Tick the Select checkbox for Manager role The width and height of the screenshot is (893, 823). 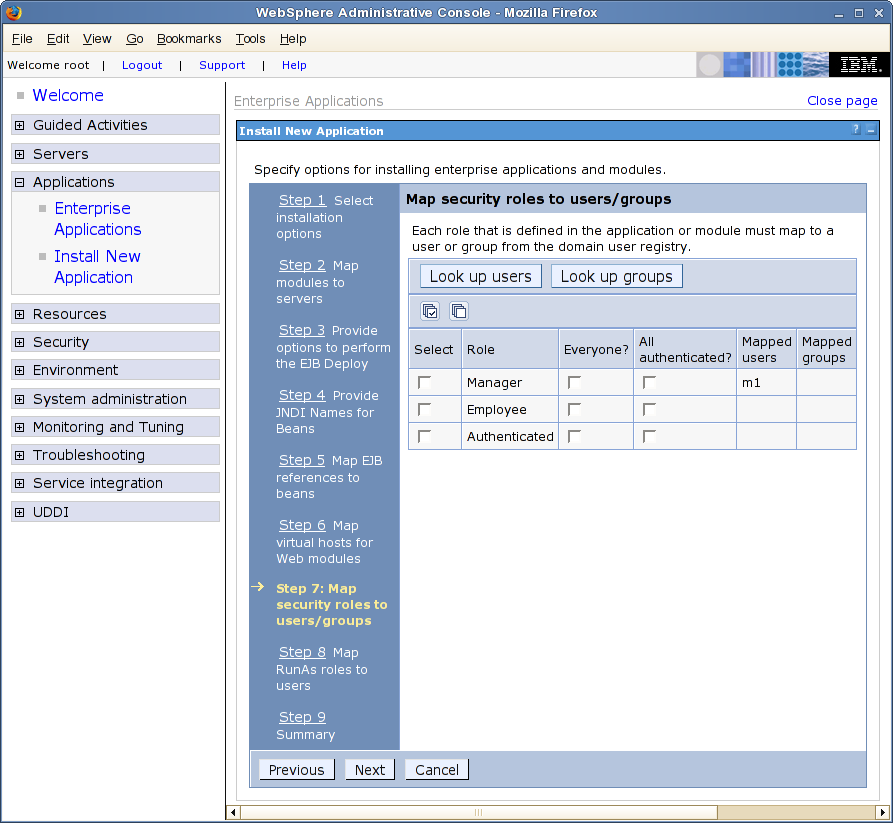pos(425,383)
